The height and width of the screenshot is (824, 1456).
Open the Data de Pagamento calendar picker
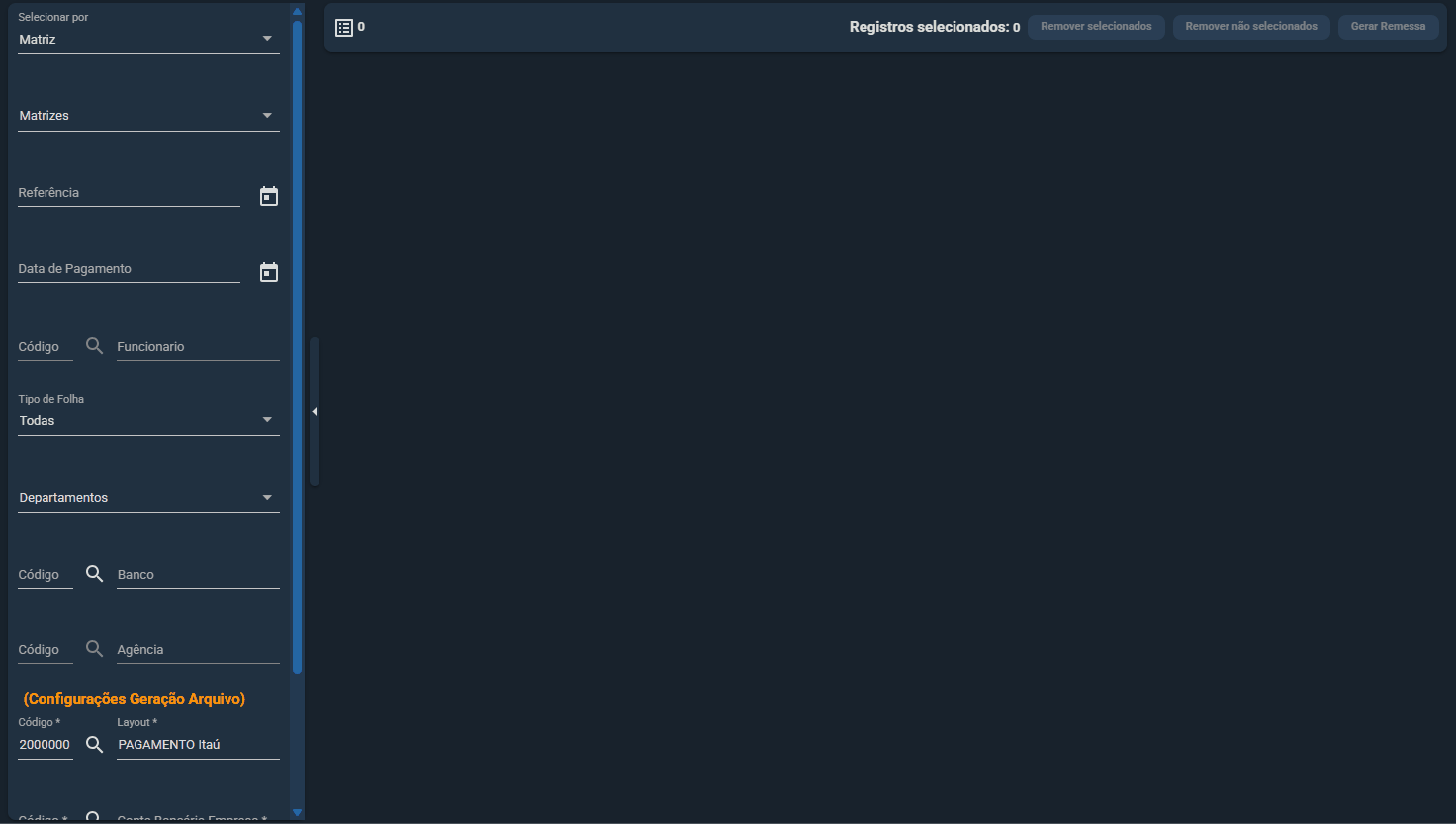coord(269,272)
